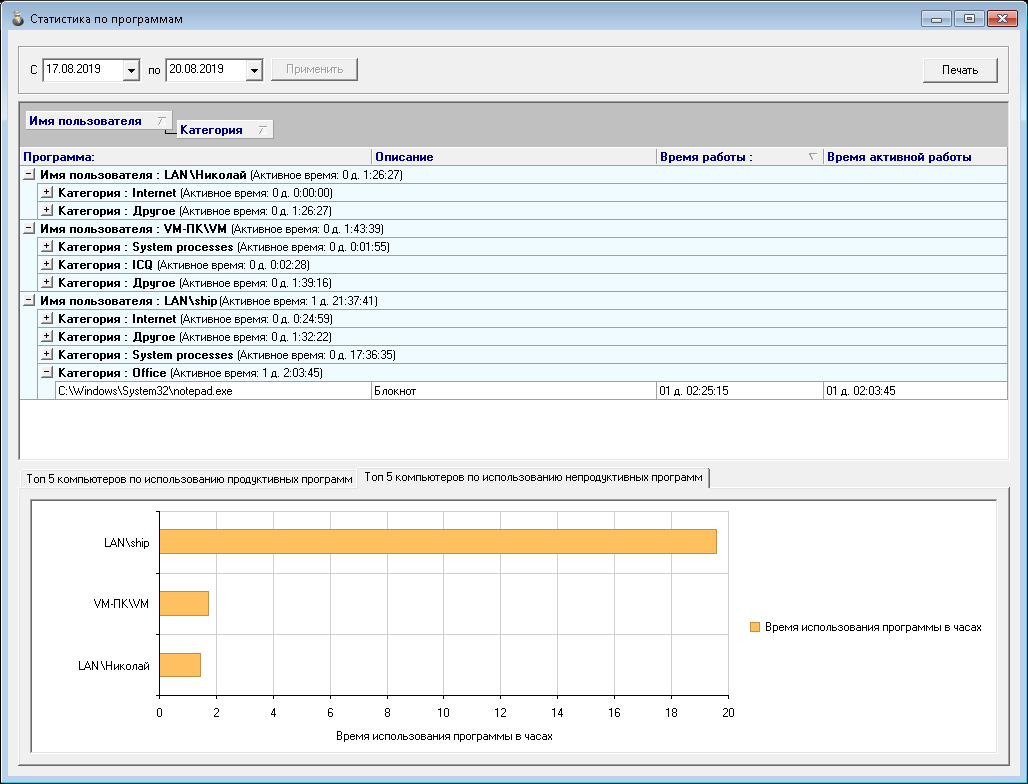Collapse the VM-ПК\VM user group
This screenshot has height=784, width=1028.
pos(29,229)
